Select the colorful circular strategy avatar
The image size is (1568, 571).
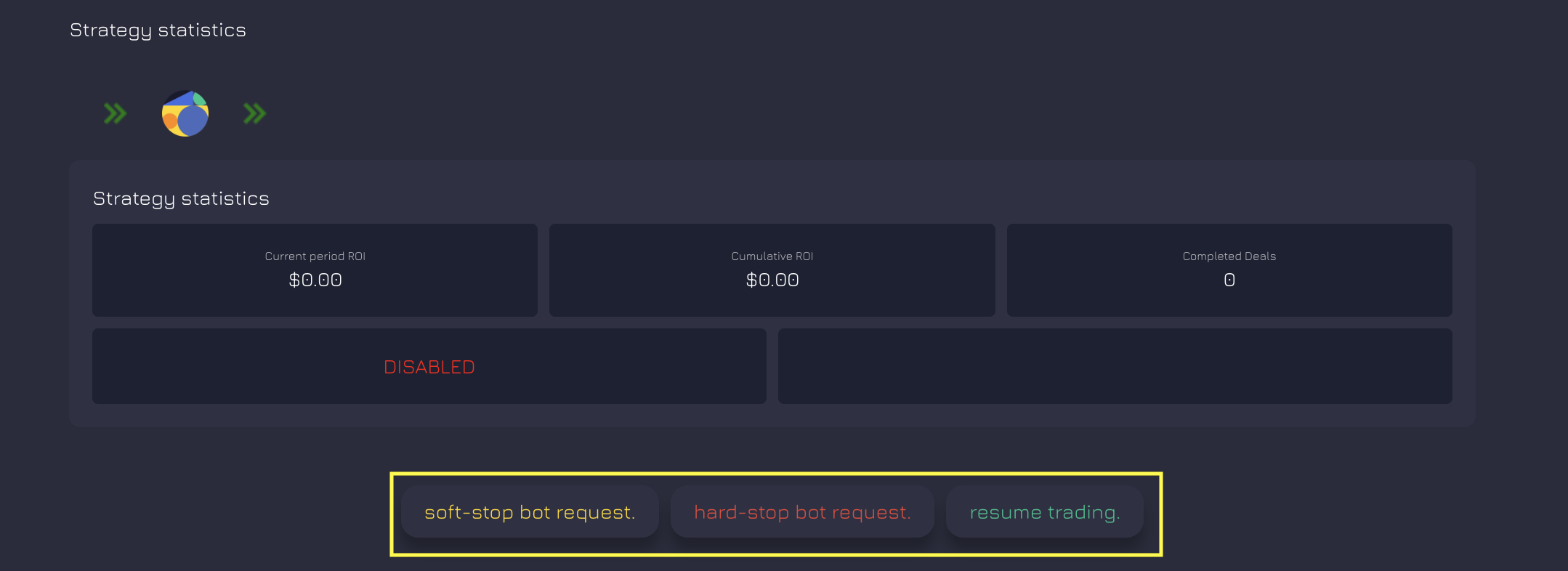pos(185,113)
